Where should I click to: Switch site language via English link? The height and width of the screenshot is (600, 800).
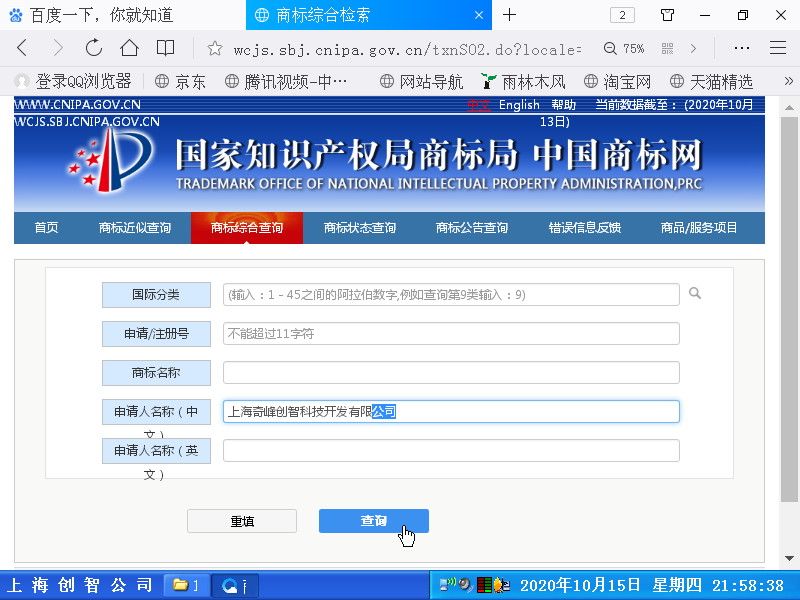pyautogui.click(x=519, y=105)
